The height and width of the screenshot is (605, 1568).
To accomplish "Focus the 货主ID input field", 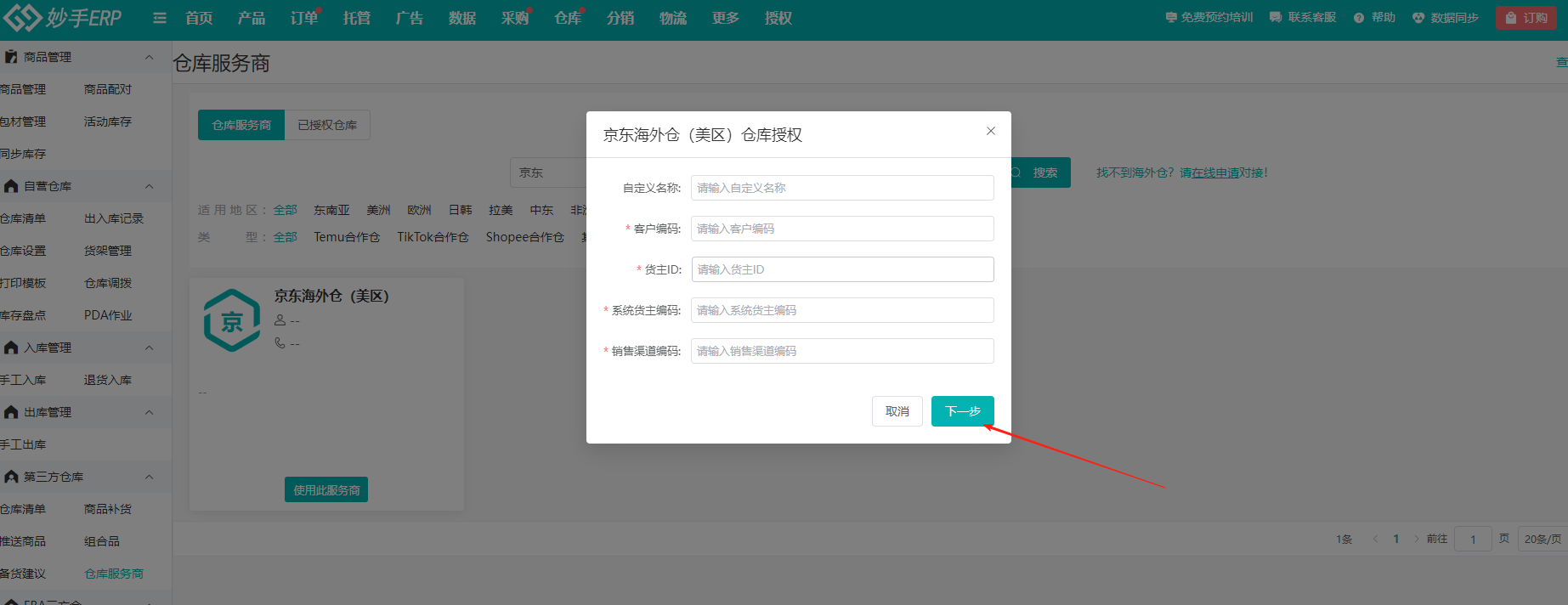I will tap(842, 269).
